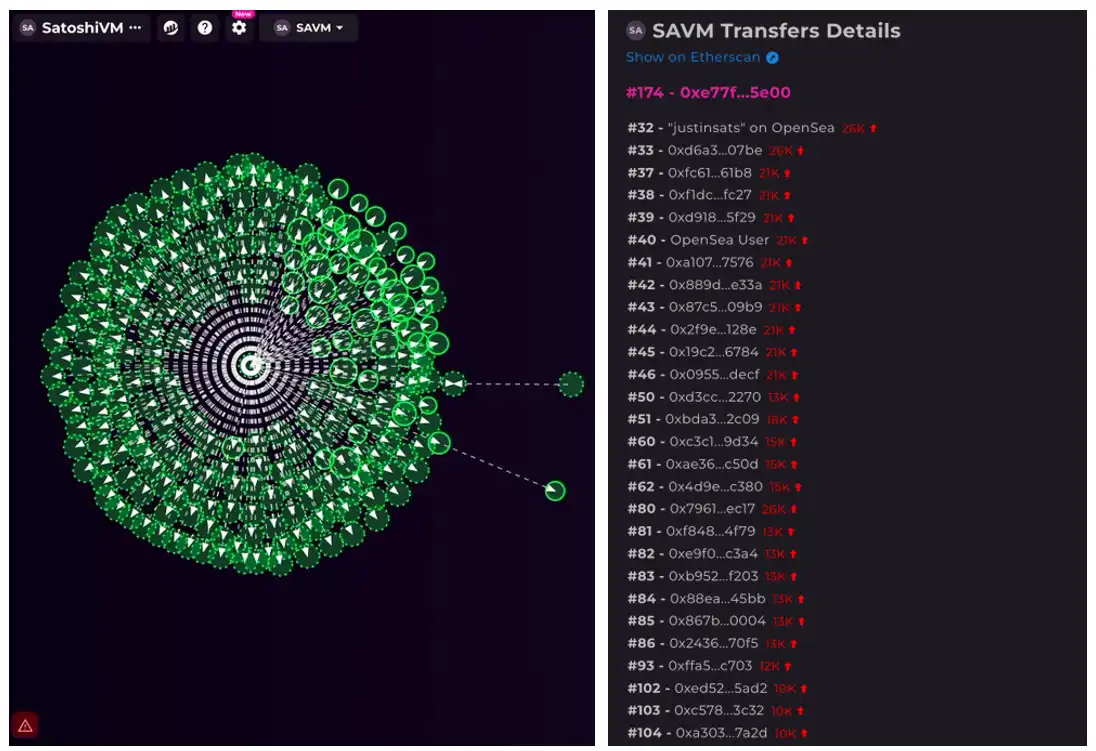Viewport: 1096px width, 751px height.
Task: Open the SatoshiVM three-dots menu
Action: click(x=135, y=28)
